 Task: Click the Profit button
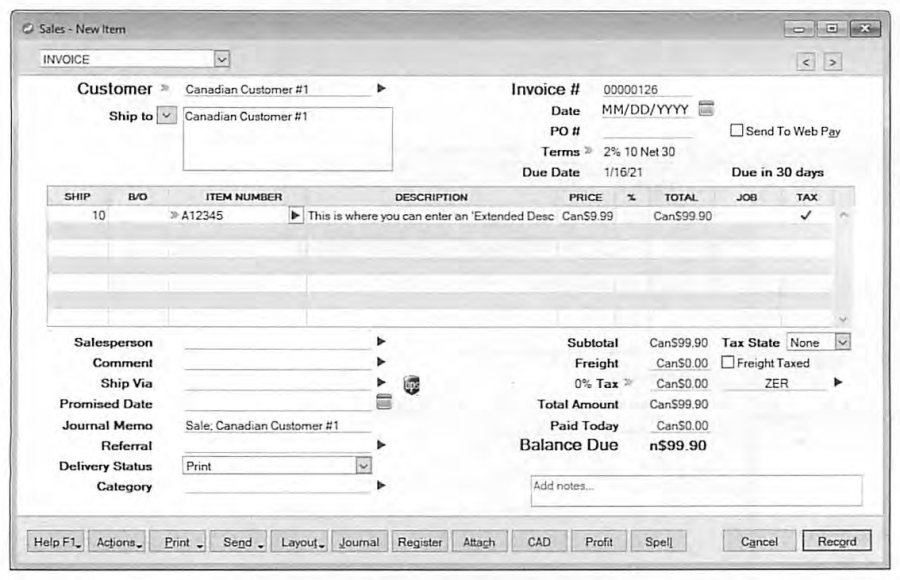(x=599, y=542)
